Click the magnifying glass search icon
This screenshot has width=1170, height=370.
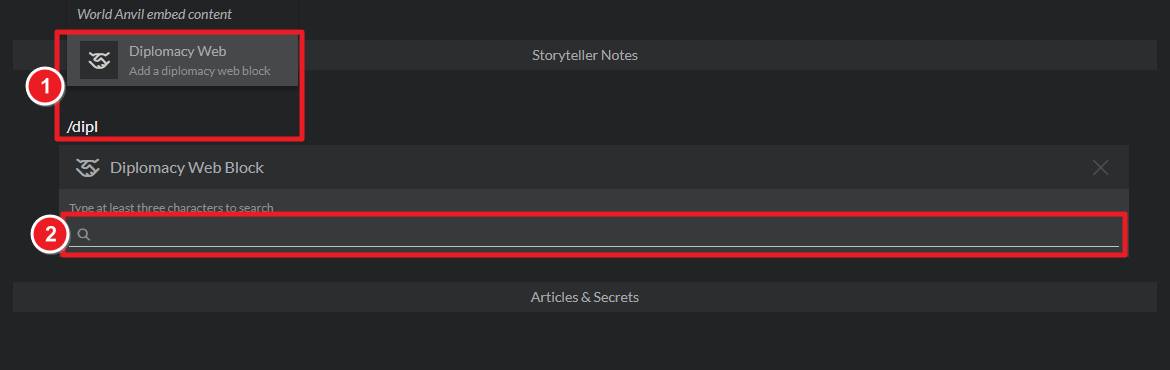click(84, 235)
